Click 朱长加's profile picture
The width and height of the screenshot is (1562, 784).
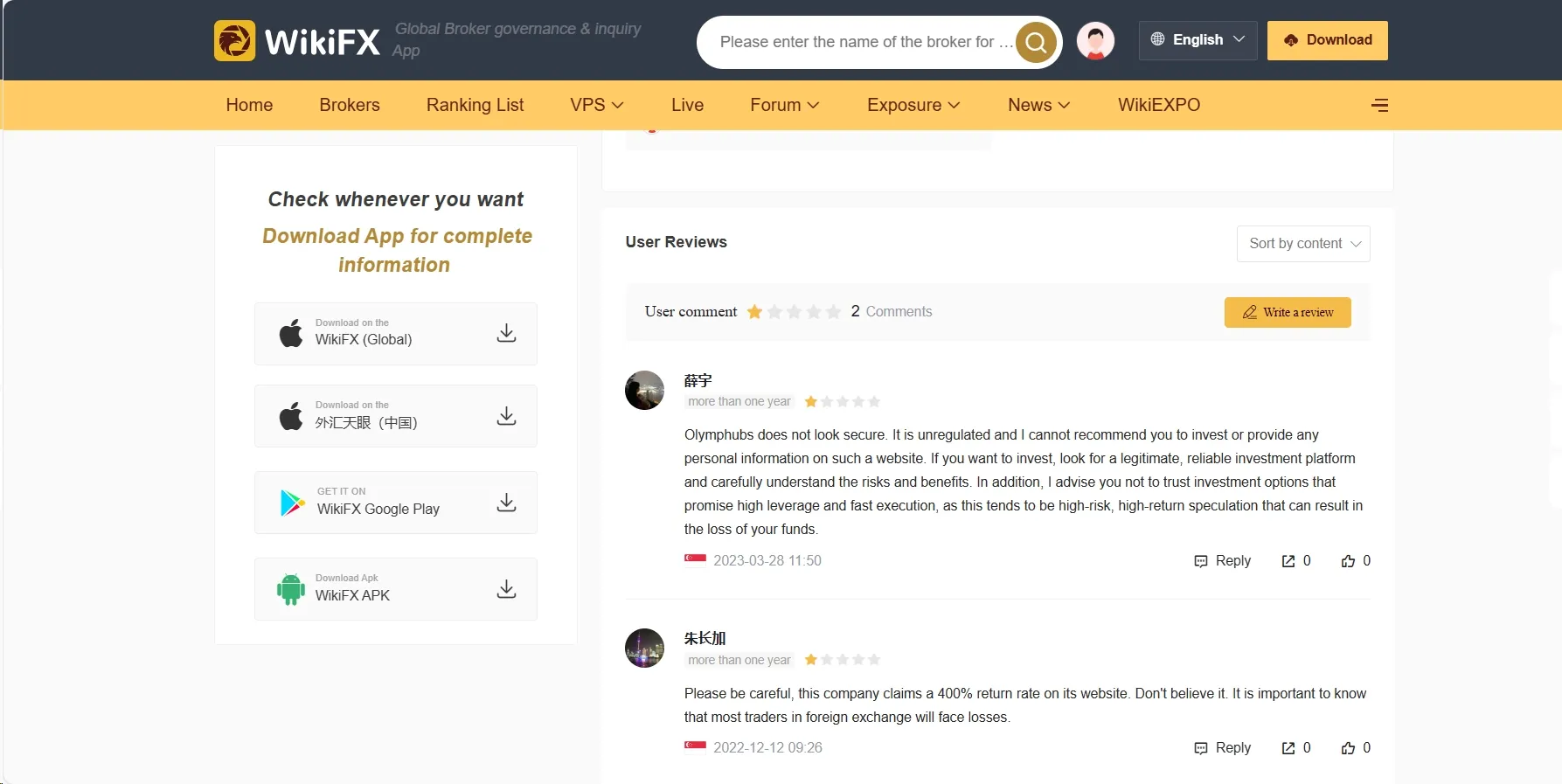click(644, 648)
